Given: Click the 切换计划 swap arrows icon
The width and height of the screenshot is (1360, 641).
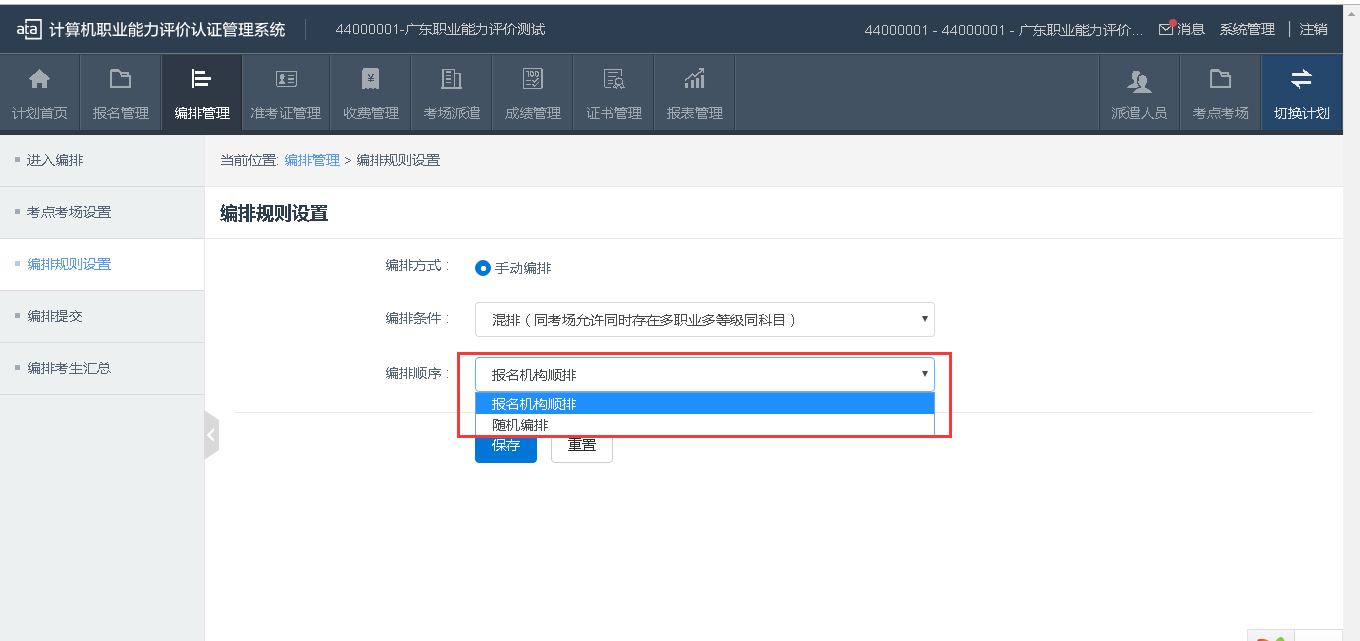Looking at the screenshot, I should [1301, 79].
